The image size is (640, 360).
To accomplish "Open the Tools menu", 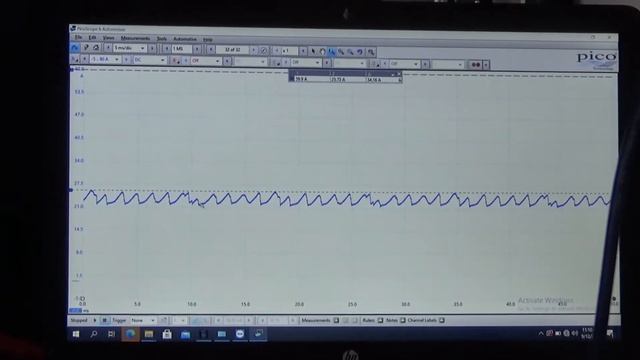I will (162, 39).
